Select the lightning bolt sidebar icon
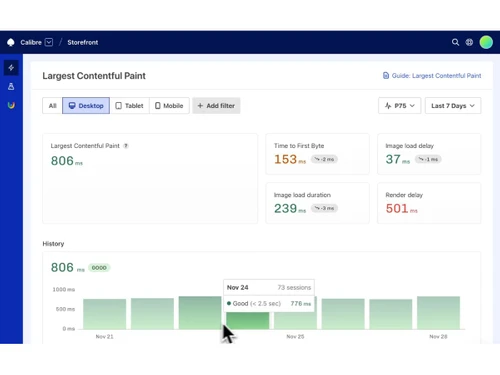 coord(11,68)
